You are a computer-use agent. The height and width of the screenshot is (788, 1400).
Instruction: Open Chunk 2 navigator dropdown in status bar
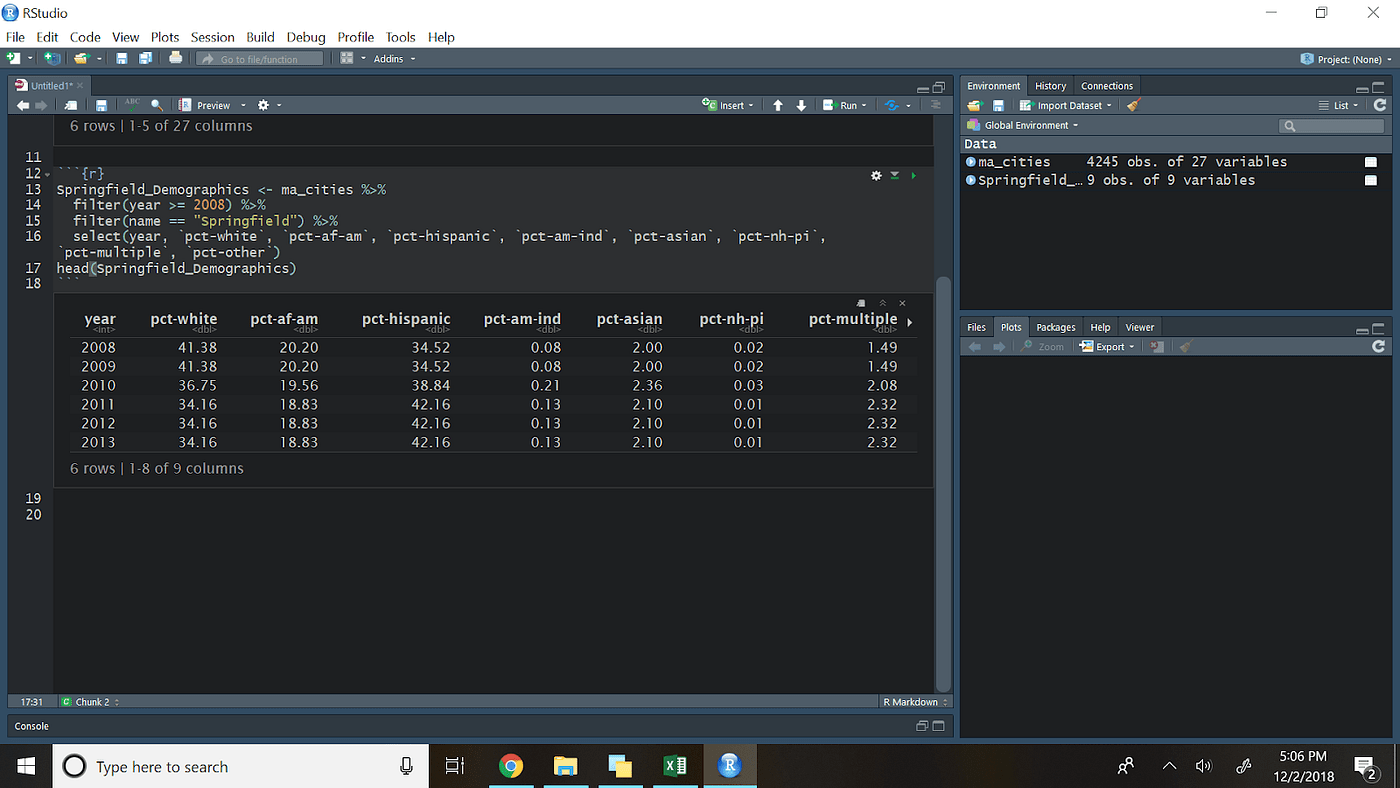[90, 702]
